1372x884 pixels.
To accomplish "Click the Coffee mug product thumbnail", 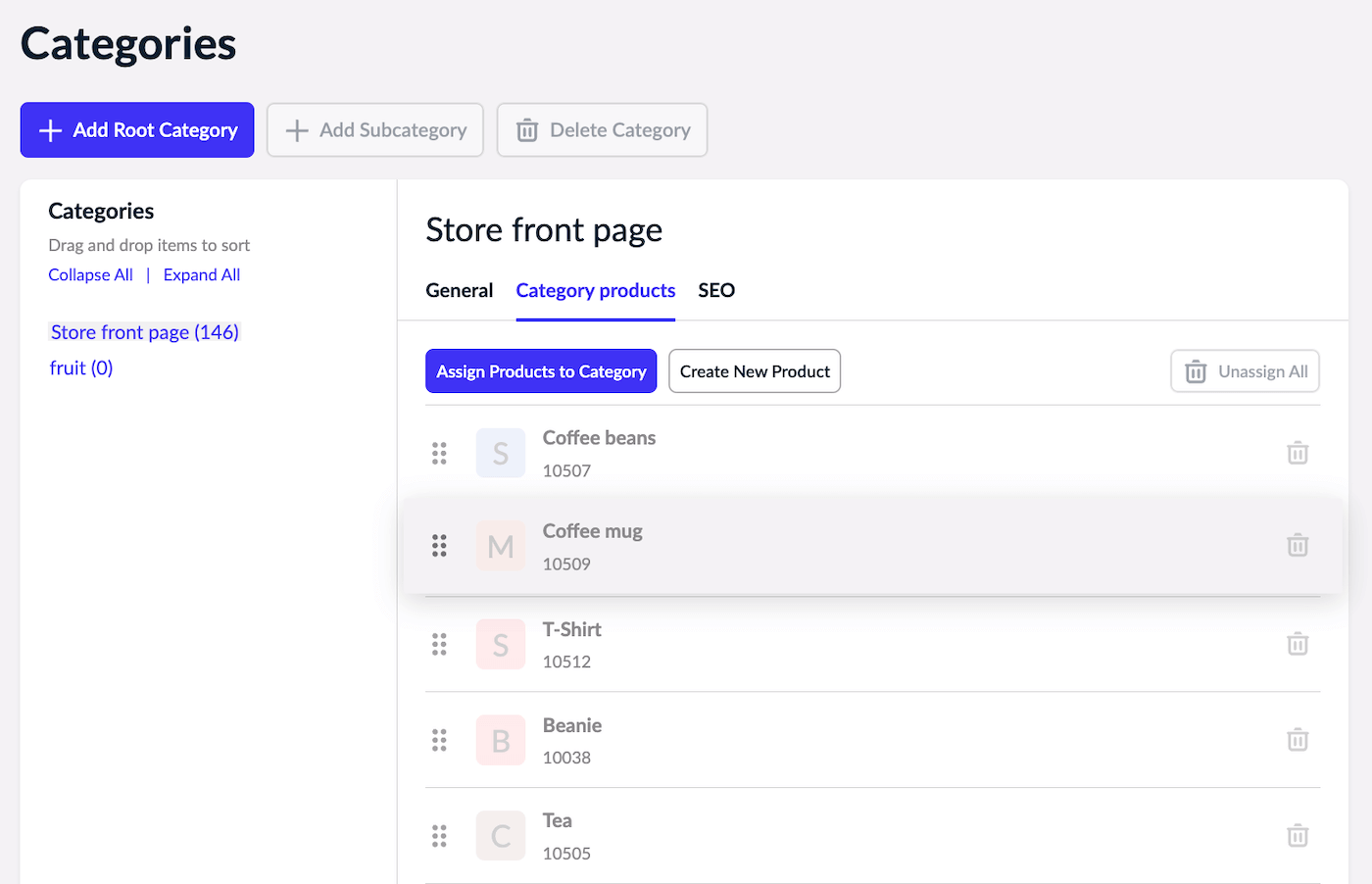I will (500, 546).
